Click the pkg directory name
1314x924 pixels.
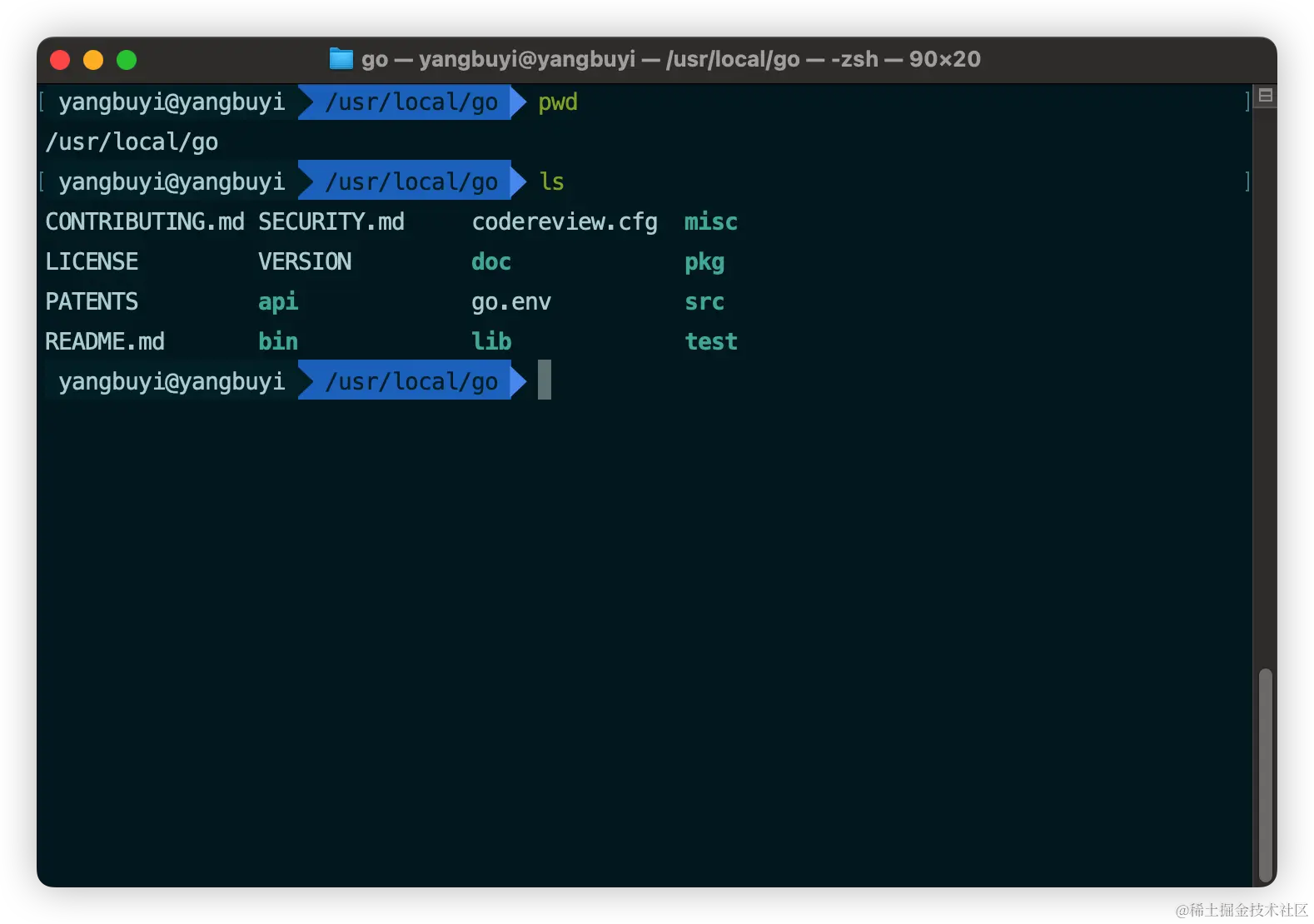(704, 263)
